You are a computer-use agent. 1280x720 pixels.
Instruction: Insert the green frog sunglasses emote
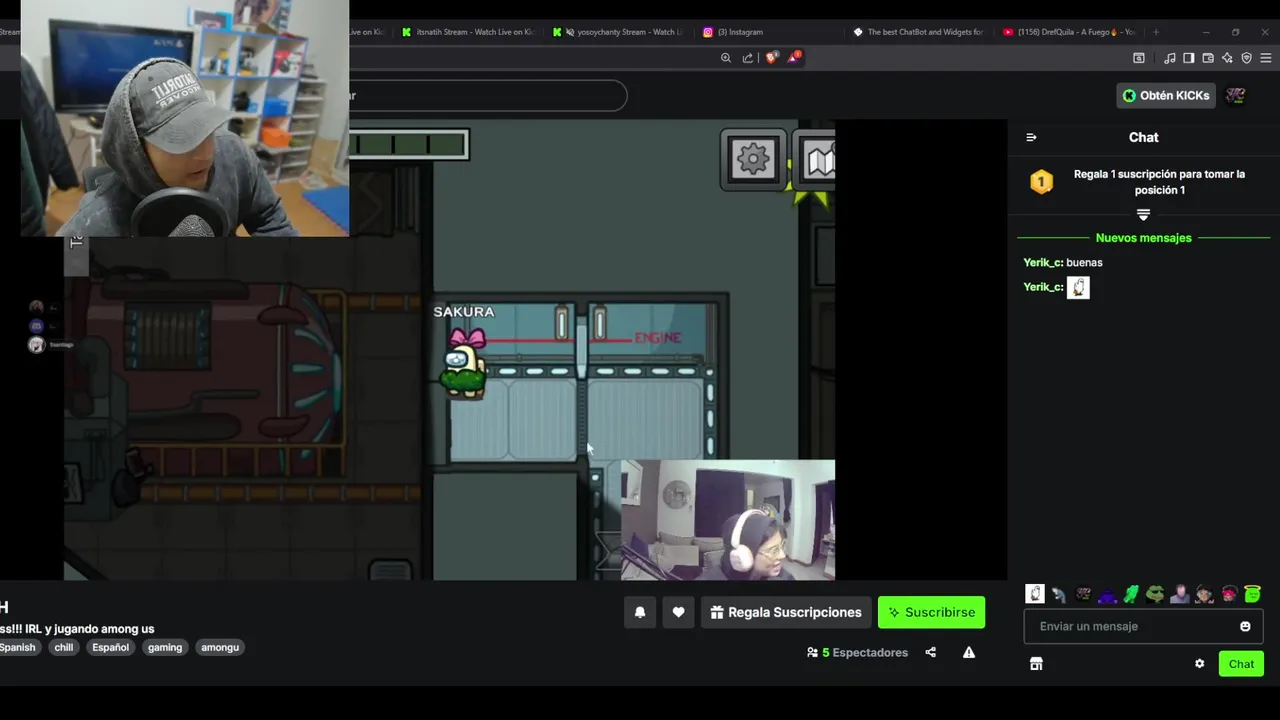(x=1155, y=594)
